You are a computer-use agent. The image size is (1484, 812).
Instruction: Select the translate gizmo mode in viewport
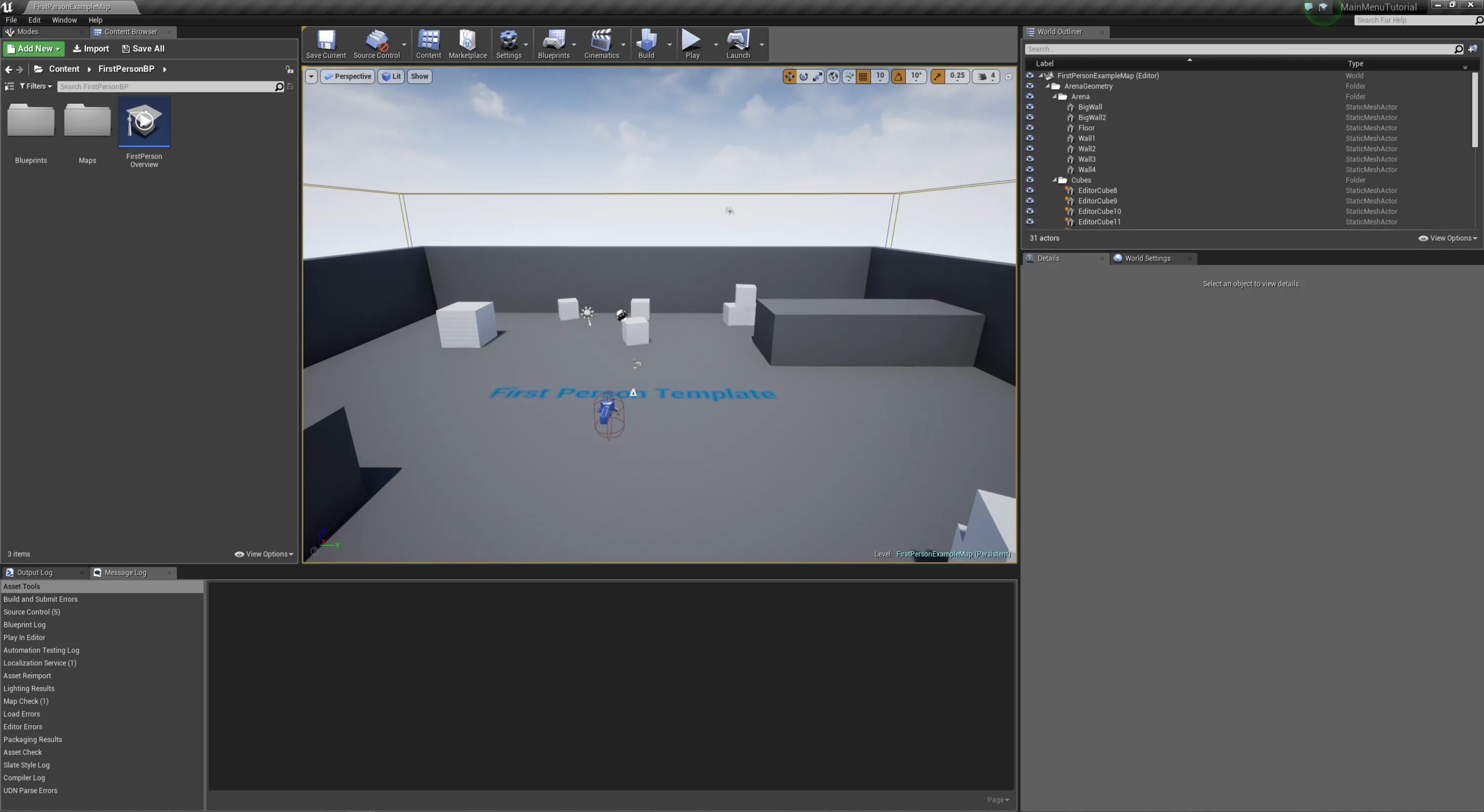[x=789, y=76]
